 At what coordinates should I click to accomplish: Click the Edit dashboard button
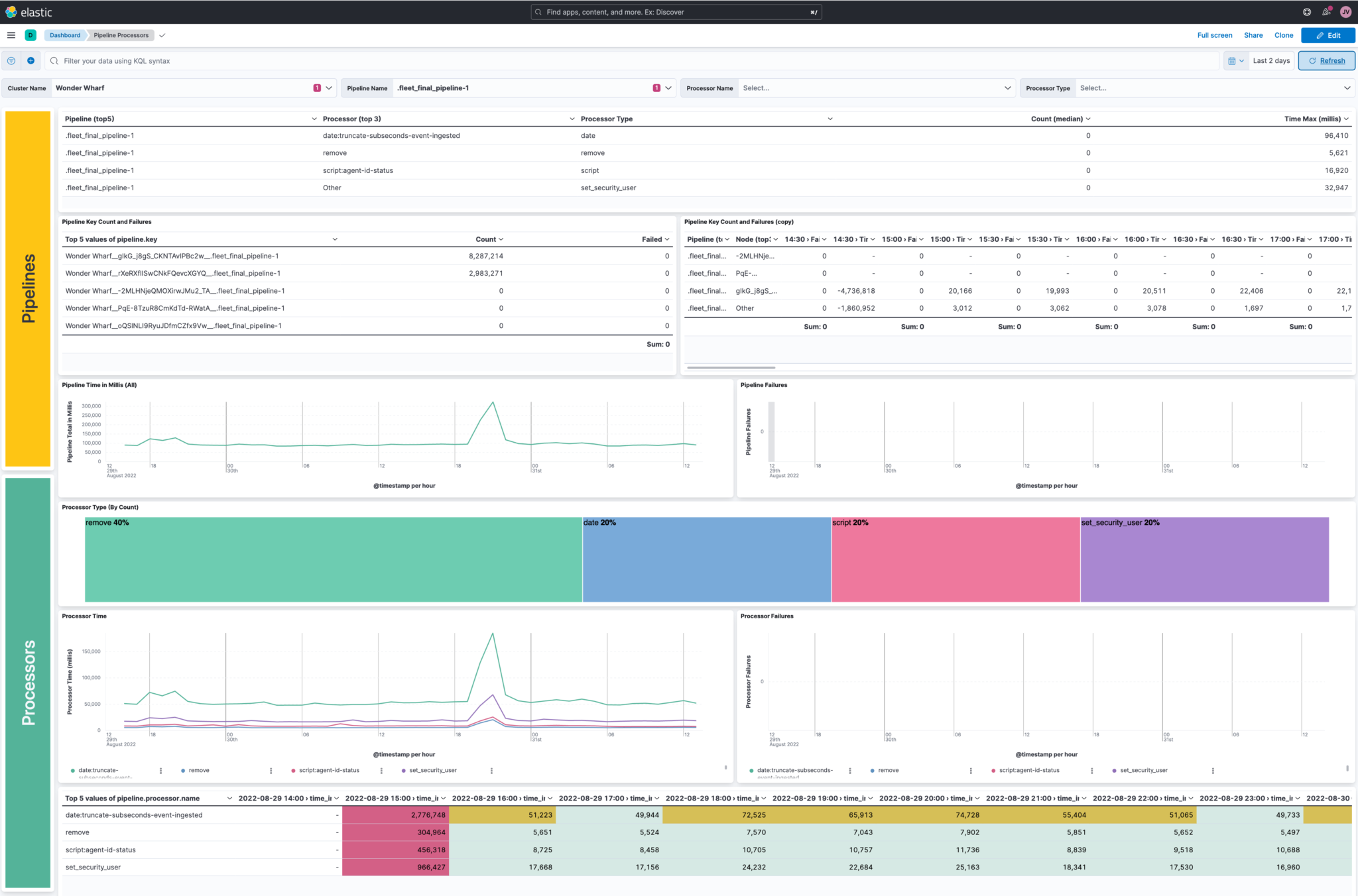1327,35
